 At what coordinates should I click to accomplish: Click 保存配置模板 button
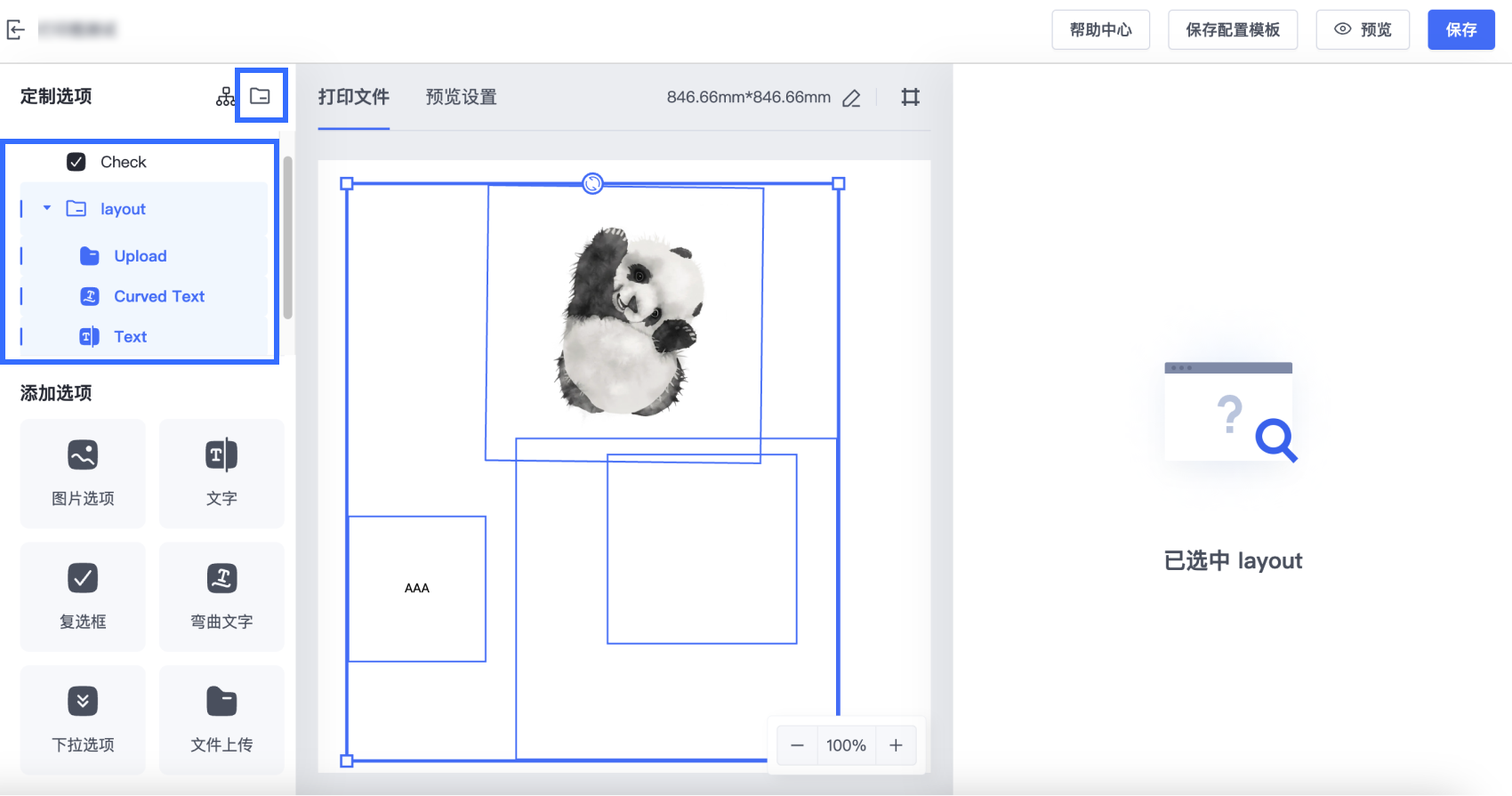click(1233, 29)
